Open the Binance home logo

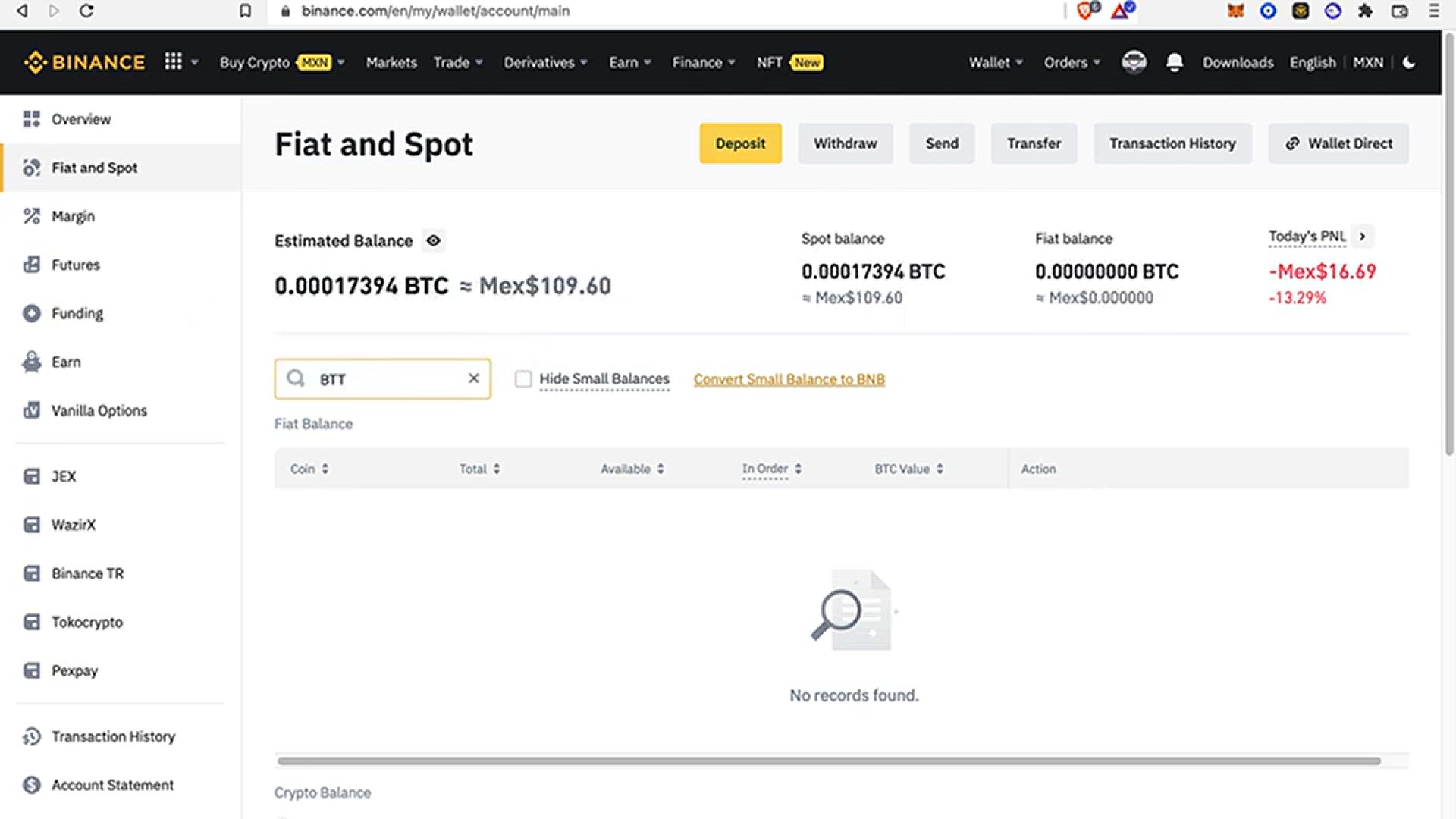[83, 62]
